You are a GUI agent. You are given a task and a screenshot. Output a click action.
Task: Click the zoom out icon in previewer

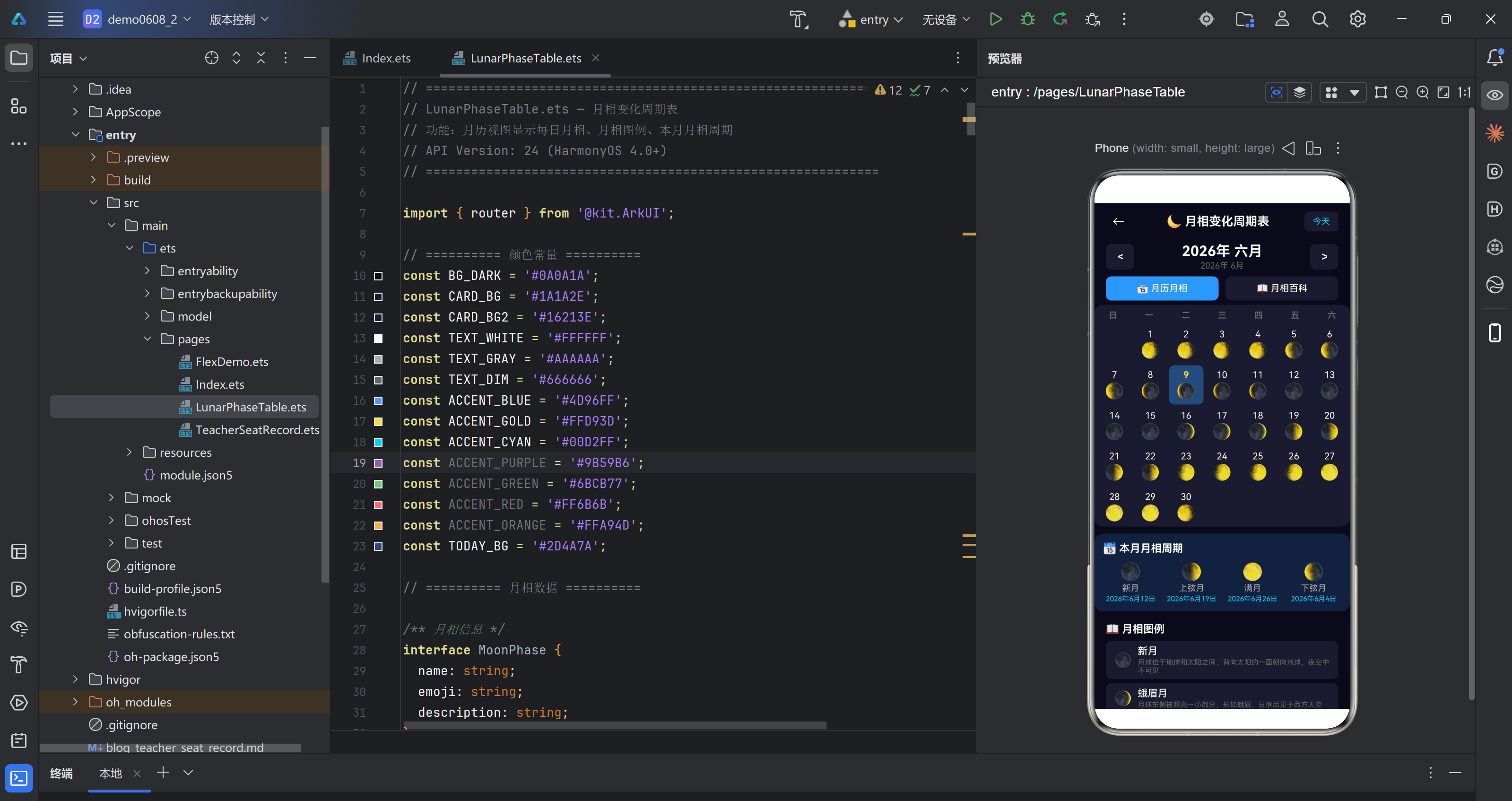coord(1402,92)
